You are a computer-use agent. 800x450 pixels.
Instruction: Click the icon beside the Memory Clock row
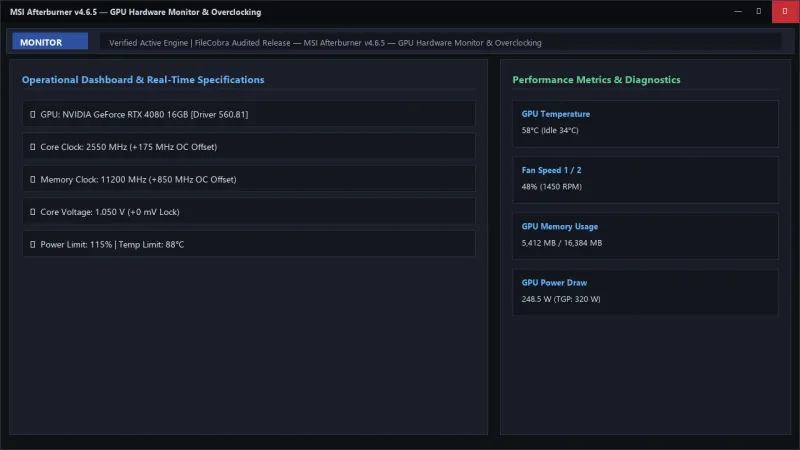(x=33, y=180)
